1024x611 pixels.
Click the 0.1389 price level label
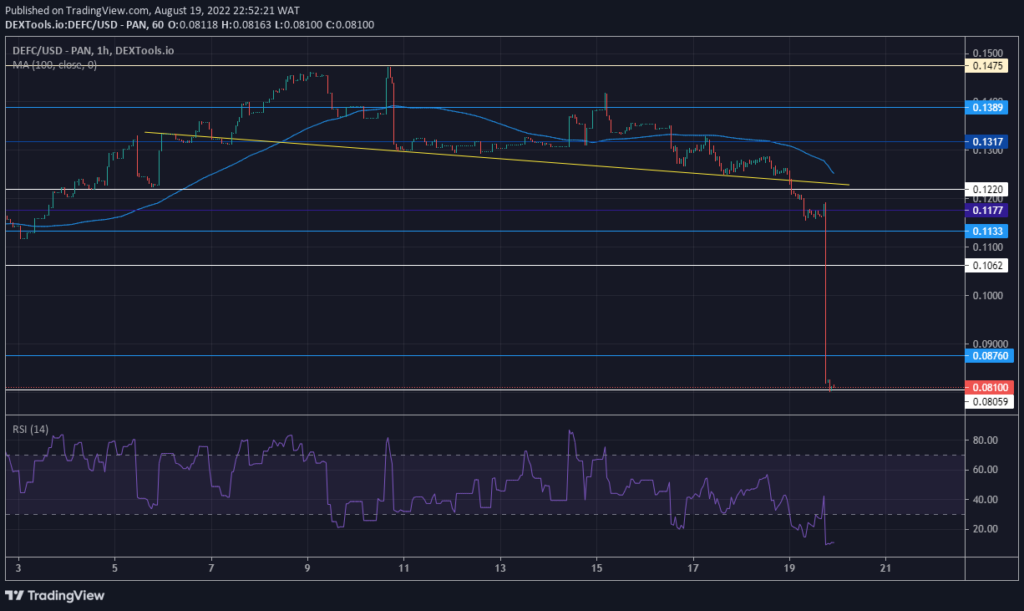987,107
